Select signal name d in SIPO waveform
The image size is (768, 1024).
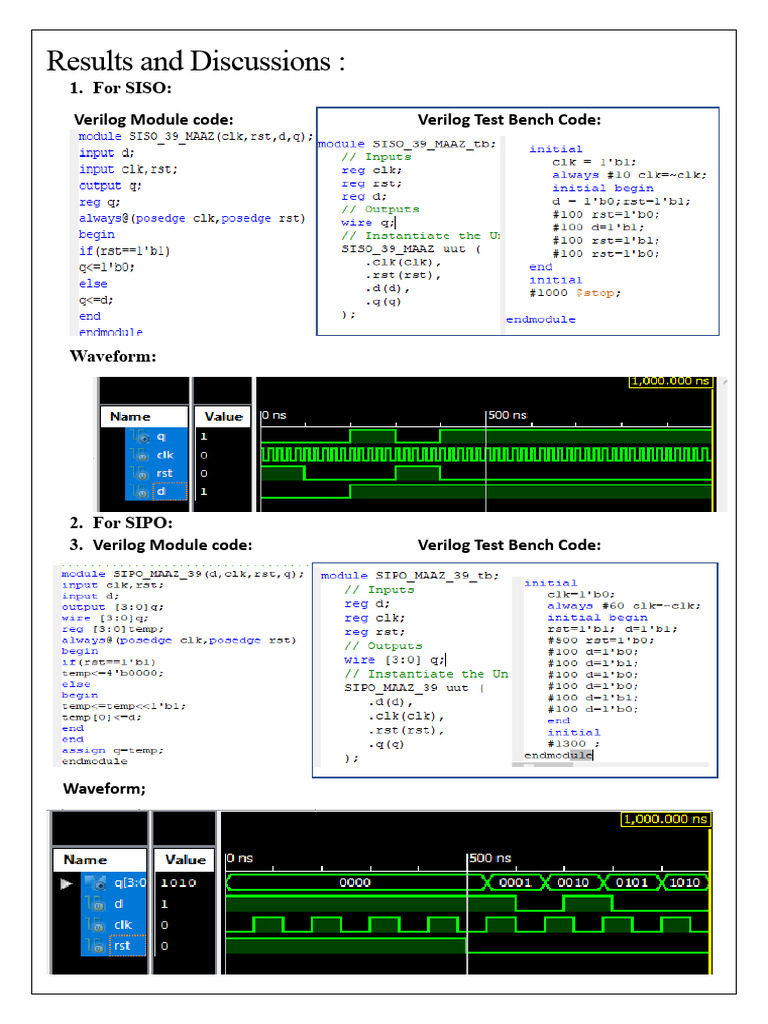pos(118,904)
